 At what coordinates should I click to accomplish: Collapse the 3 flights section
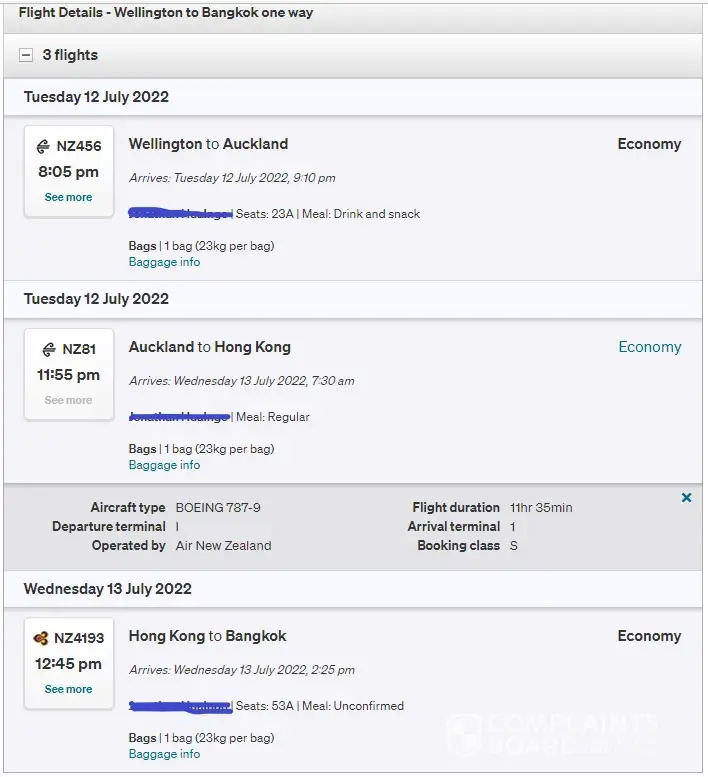pyautogui.click(x=26, y=55)
